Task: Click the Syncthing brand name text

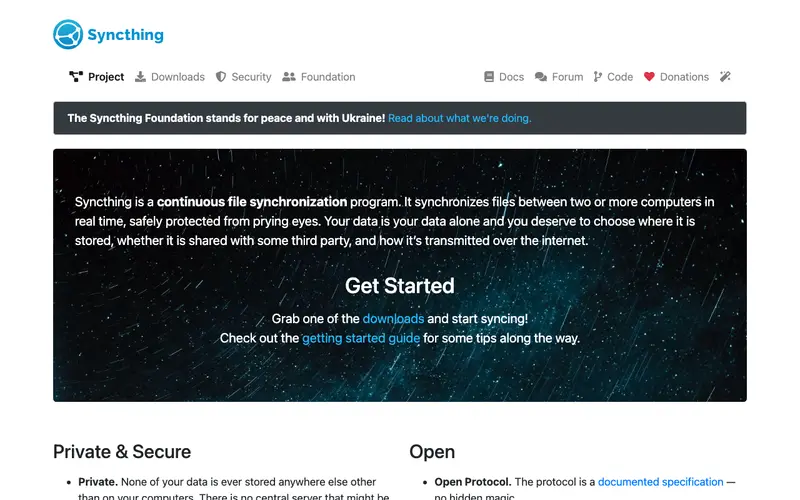Action: click(126, 35)
